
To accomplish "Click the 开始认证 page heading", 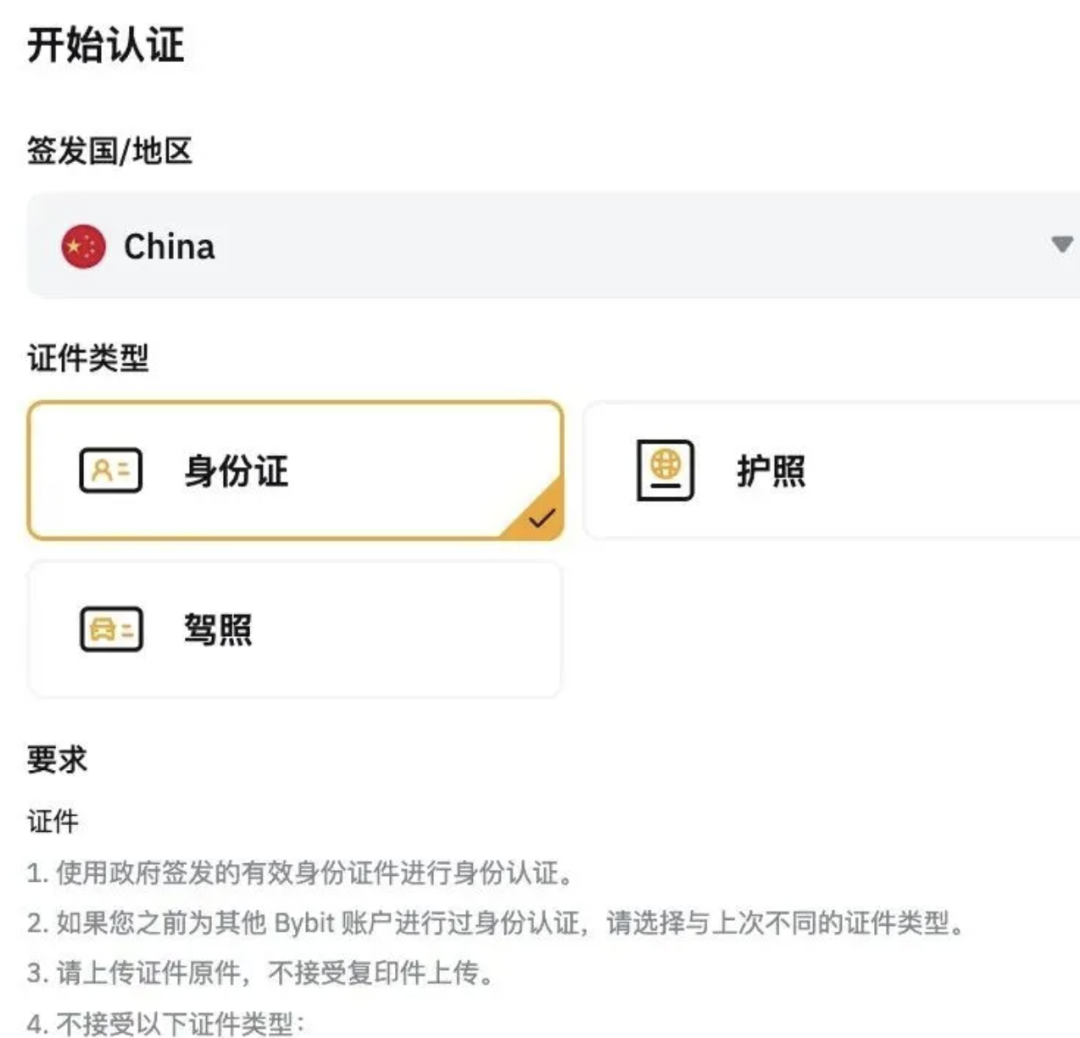I will click(106, 45).
